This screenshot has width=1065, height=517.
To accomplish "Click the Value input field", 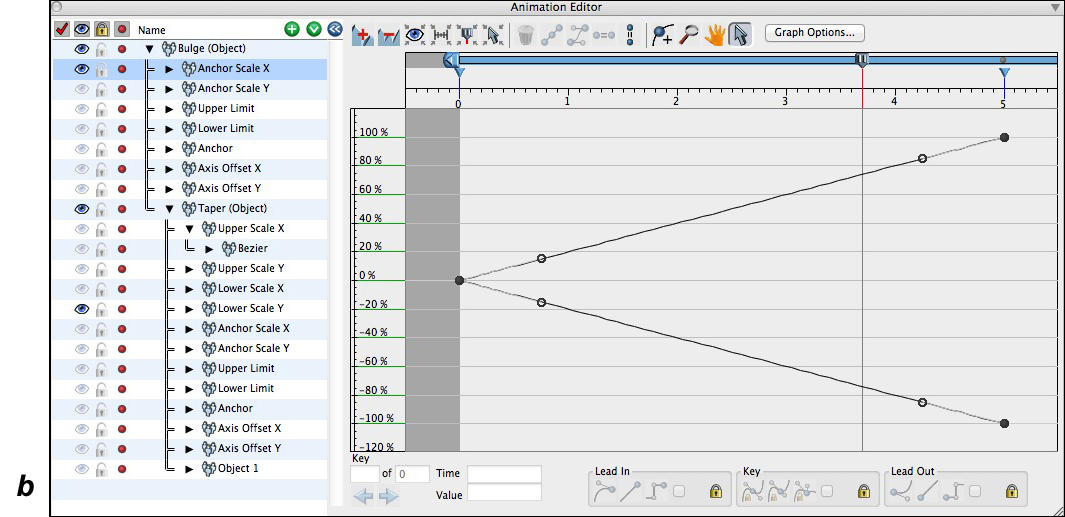I will pos(504,492).
